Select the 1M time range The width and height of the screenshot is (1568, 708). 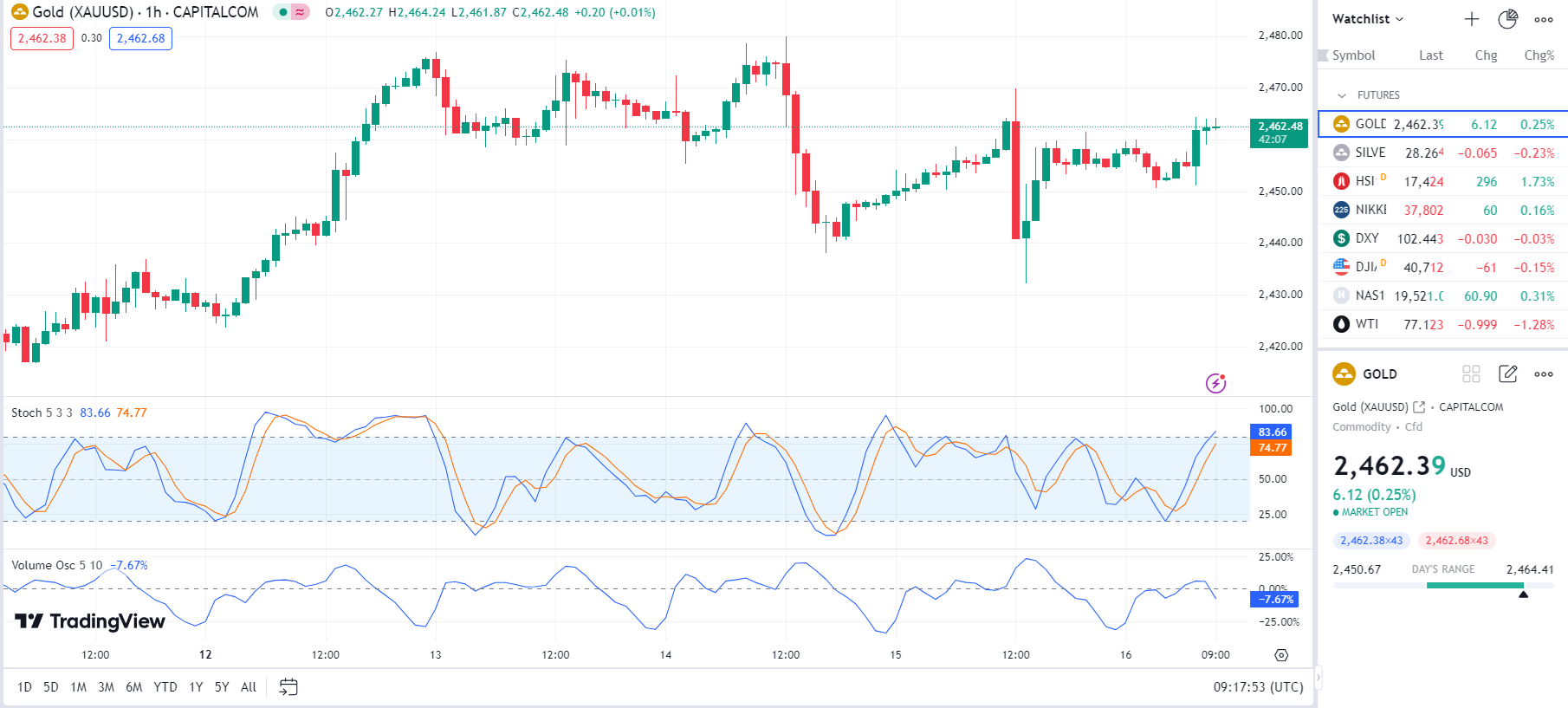click(78, 687)
